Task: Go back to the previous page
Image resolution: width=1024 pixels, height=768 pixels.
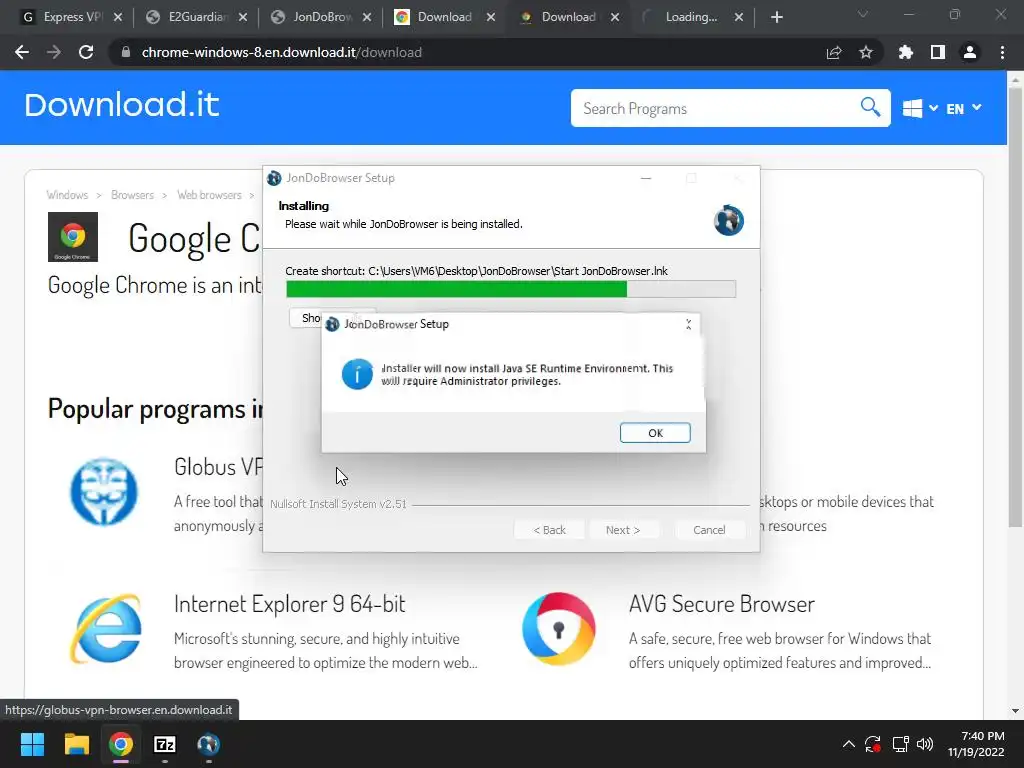Action: click(22, 52)
